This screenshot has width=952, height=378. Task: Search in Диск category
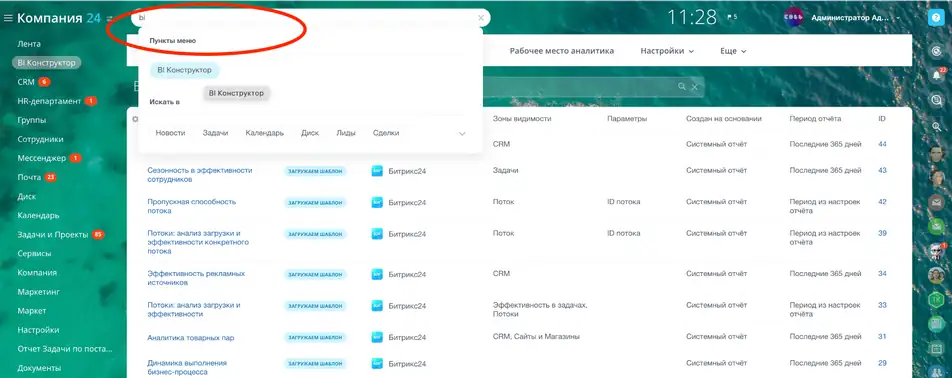tap(310, 133)
